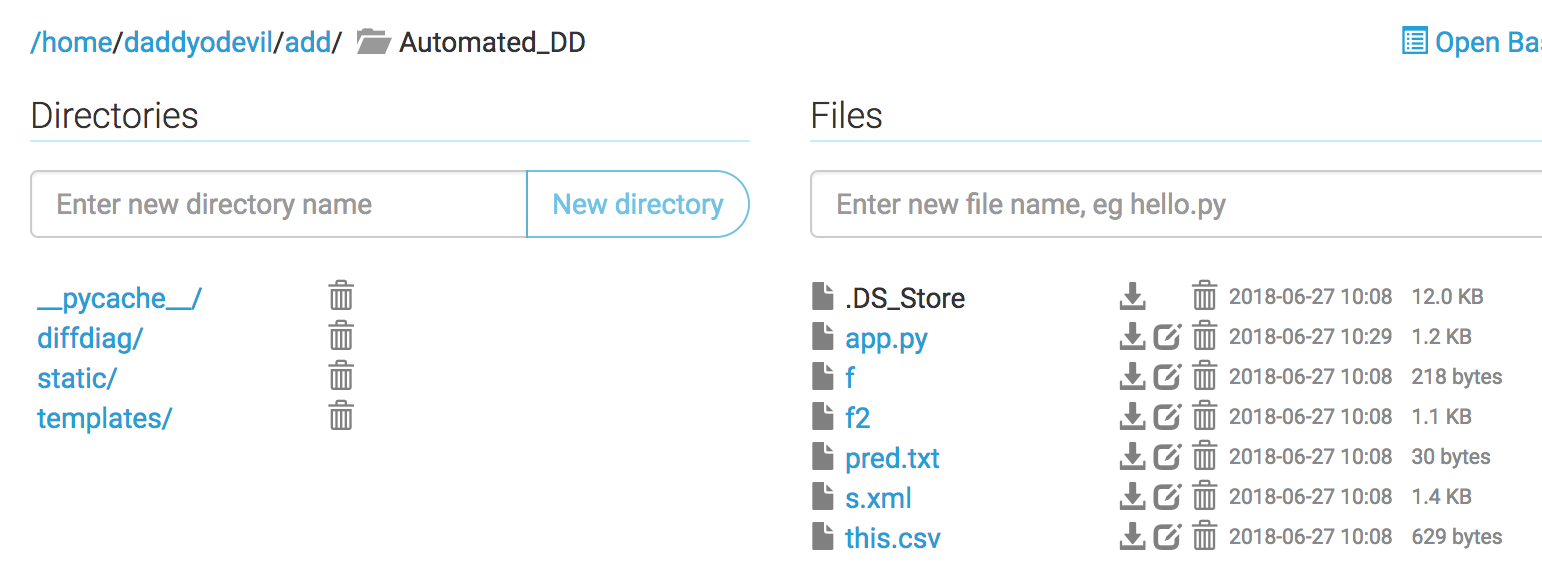Delete the static/ directory
The height and width of the screenshot is (578, 1542).
click(340, 376)
